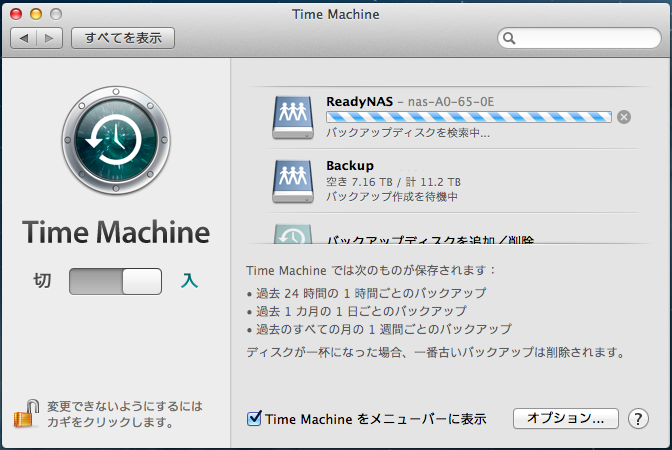Open help with the question mark button
The image size is (672, 450).
pyautogui.click(x=639, y=418)
